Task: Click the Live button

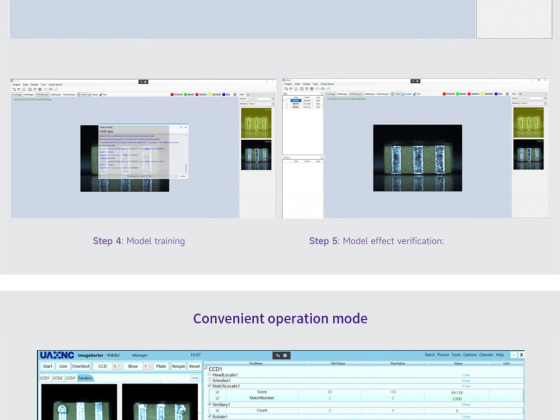Action: 63,366
